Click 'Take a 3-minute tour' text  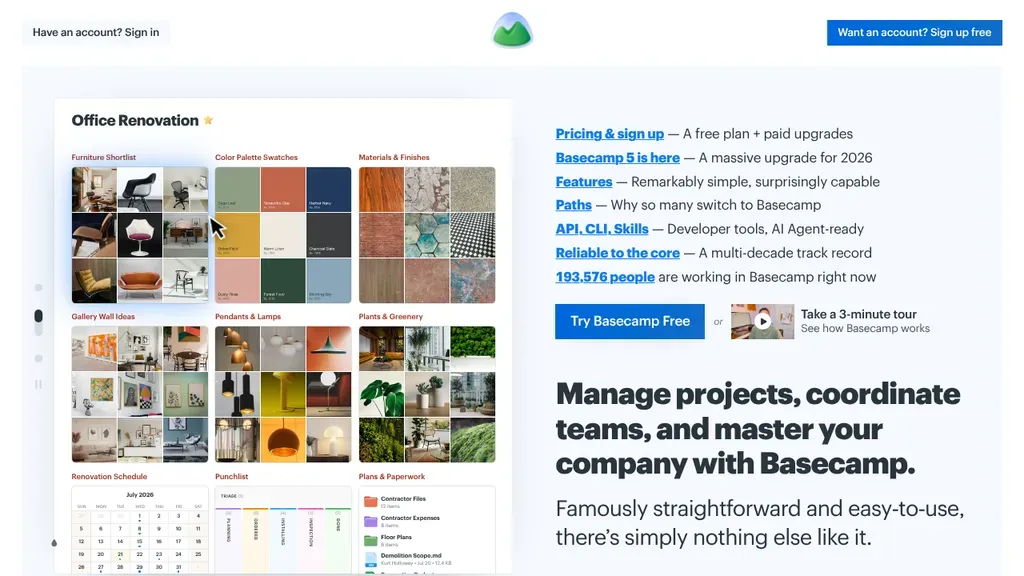859,314
